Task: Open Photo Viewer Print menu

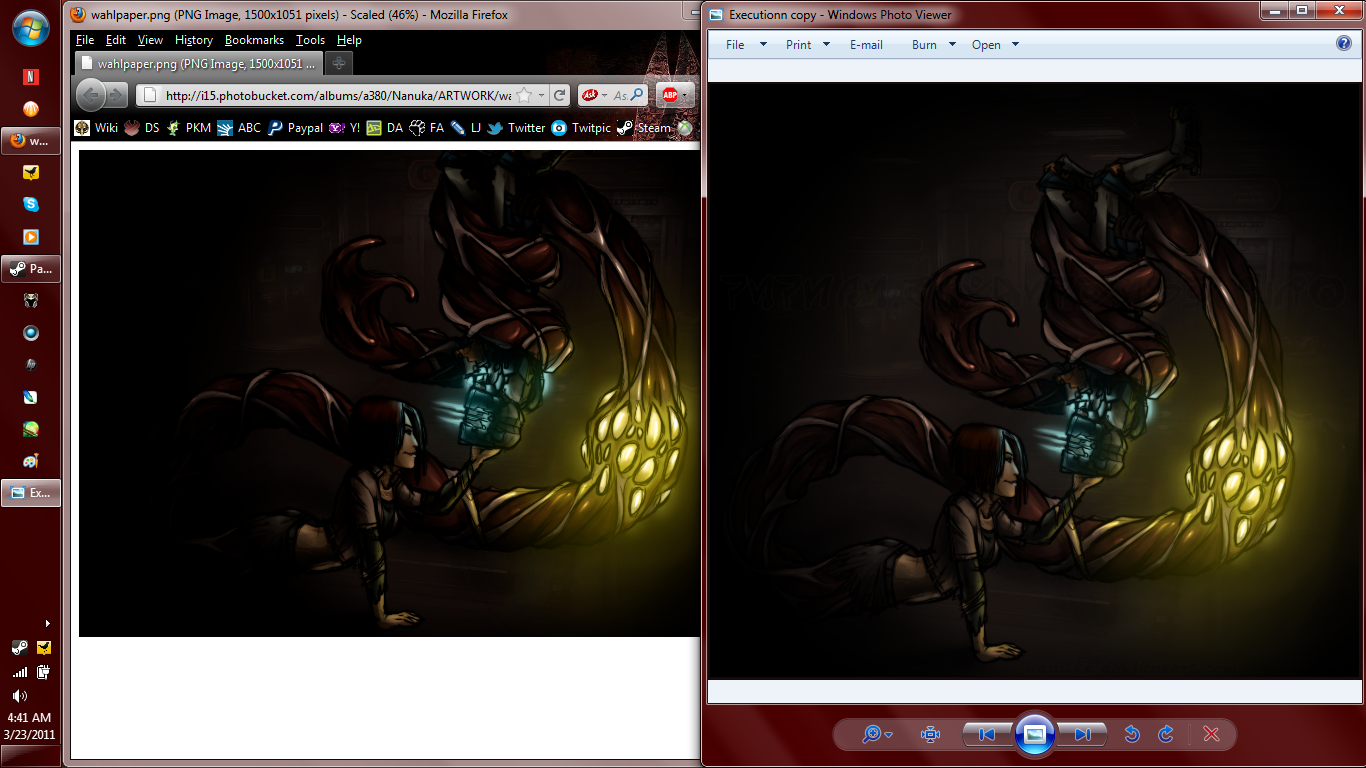Action: point(808,45)
